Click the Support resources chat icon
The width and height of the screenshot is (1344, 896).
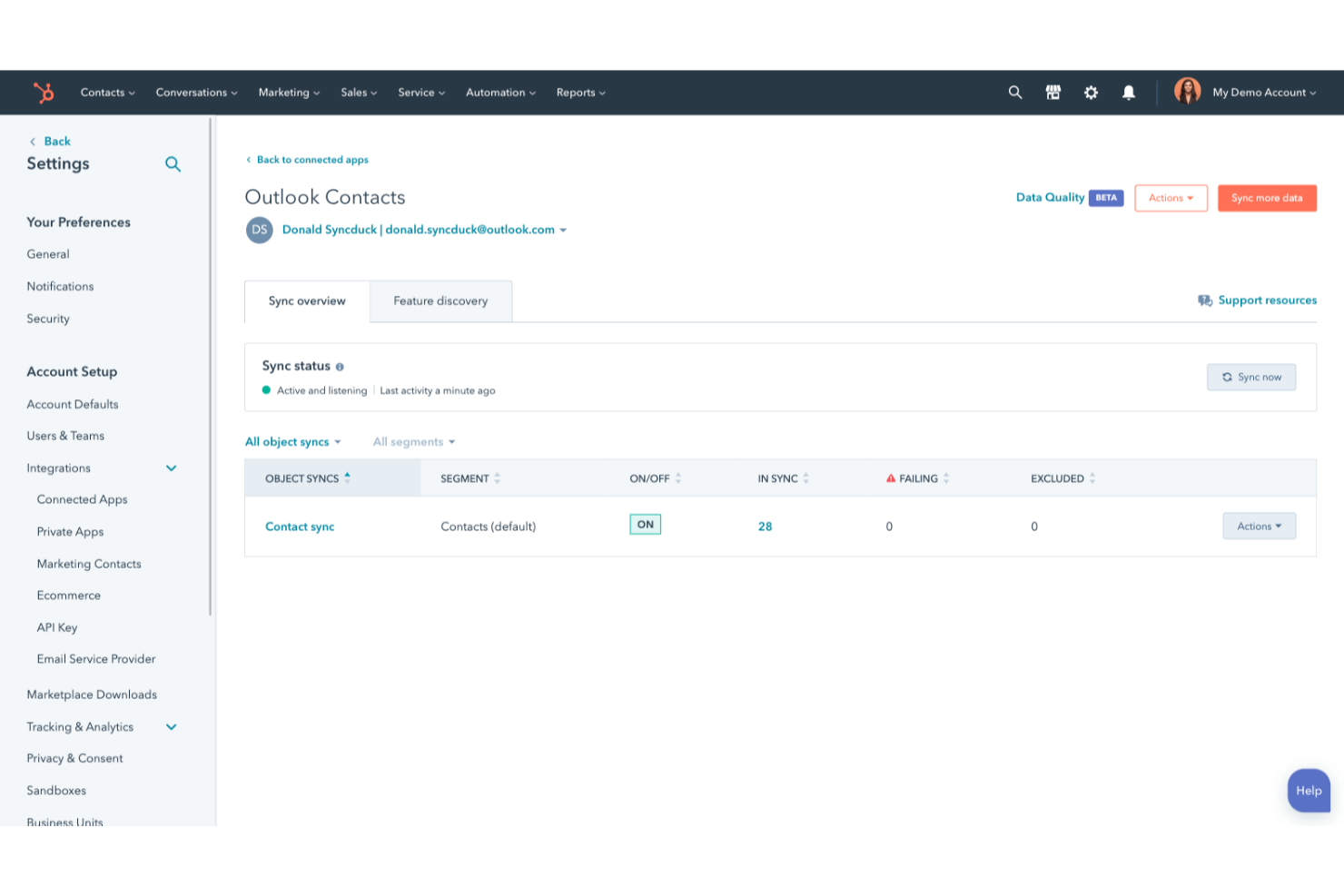click(1205, 300)
